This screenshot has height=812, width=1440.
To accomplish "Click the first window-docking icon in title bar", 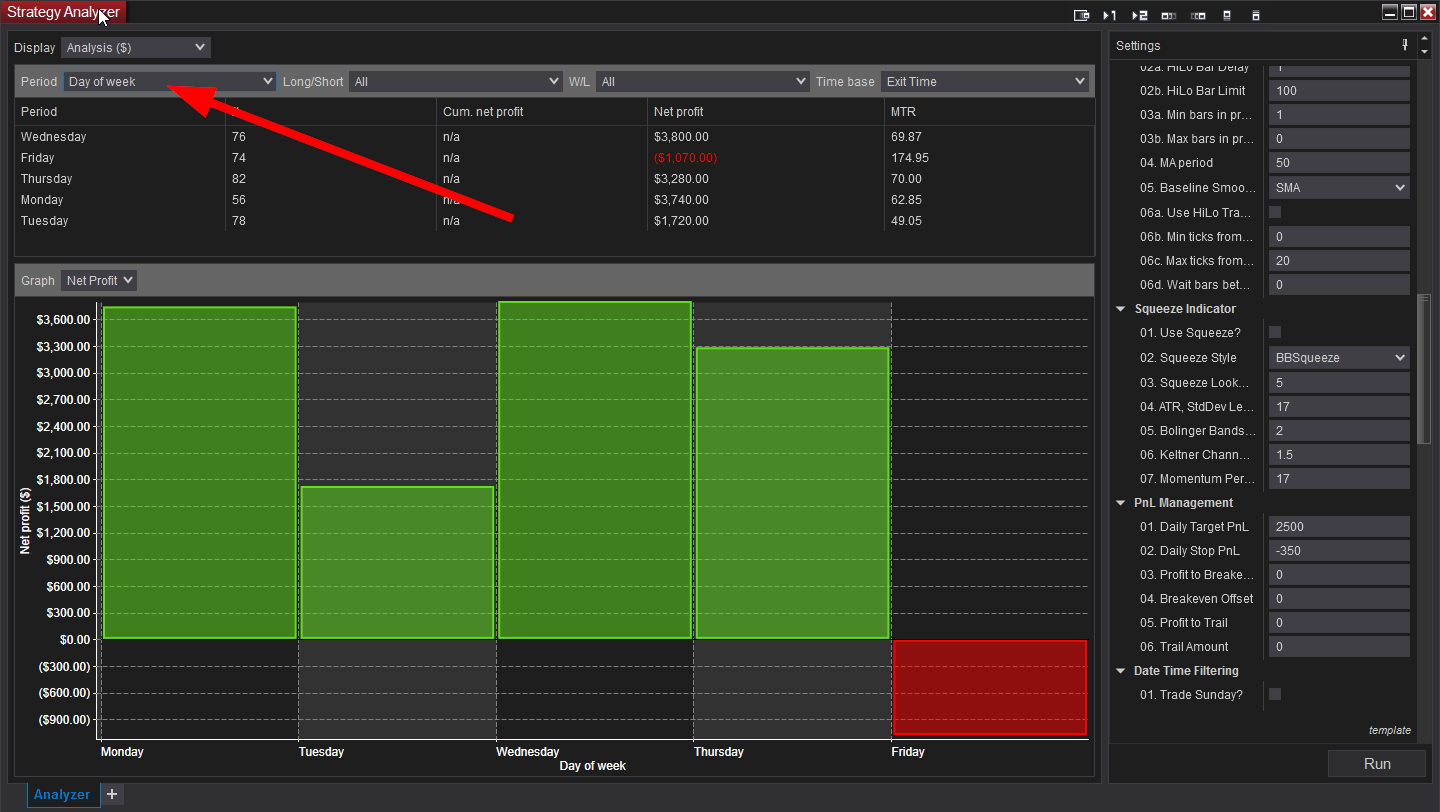I will 1081,15.
